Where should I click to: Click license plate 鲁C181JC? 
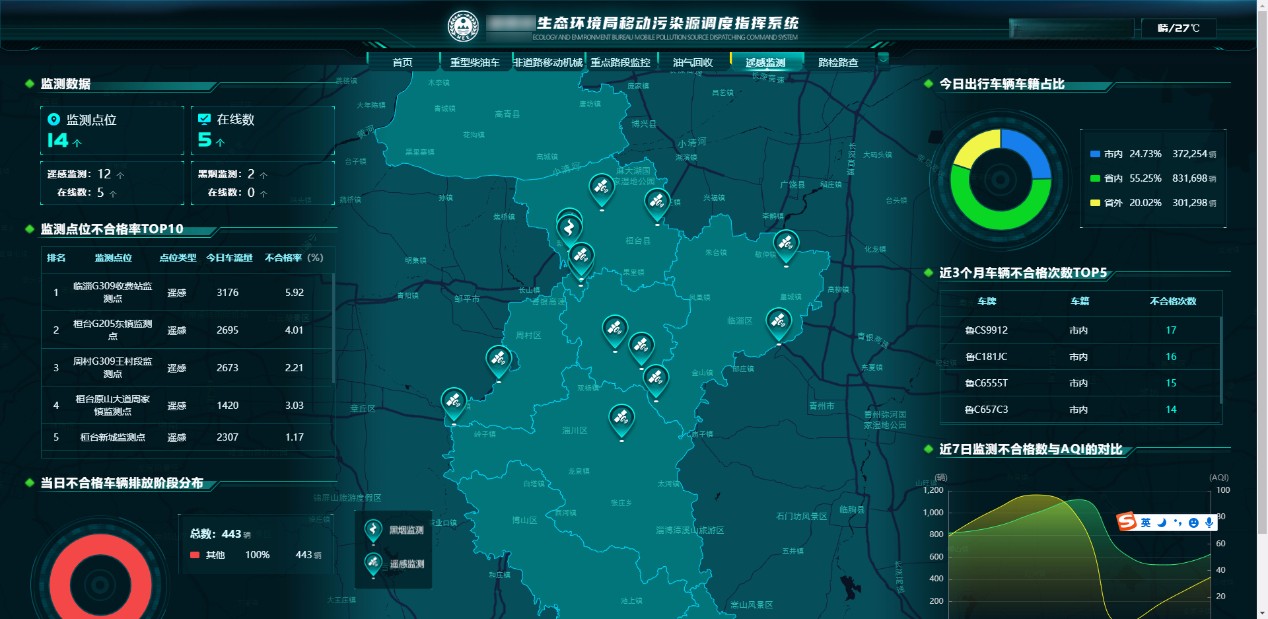click(986, 357)
